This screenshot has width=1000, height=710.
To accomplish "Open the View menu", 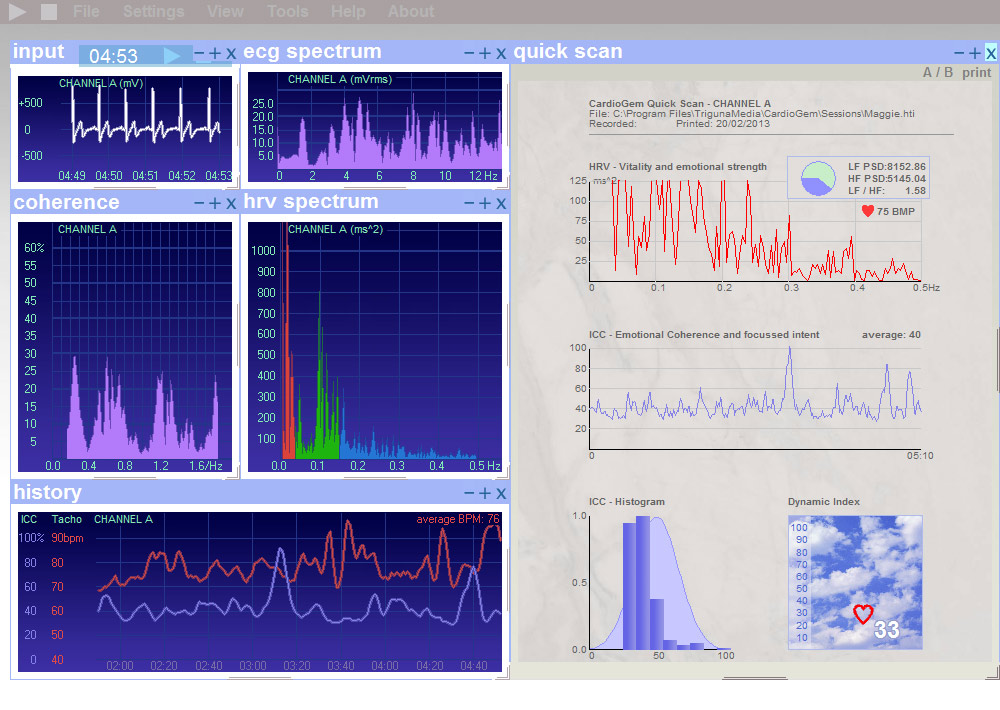I will [x=225, y=11].
